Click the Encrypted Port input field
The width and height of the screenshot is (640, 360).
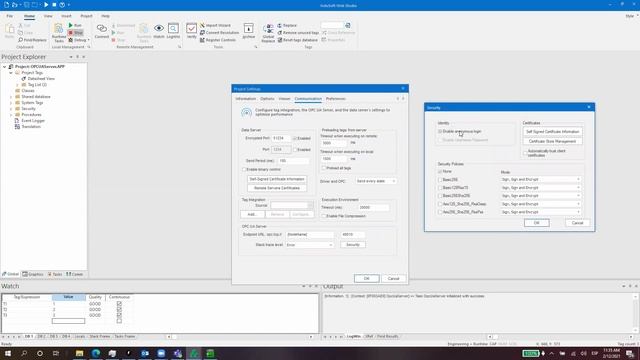[281, 138]
